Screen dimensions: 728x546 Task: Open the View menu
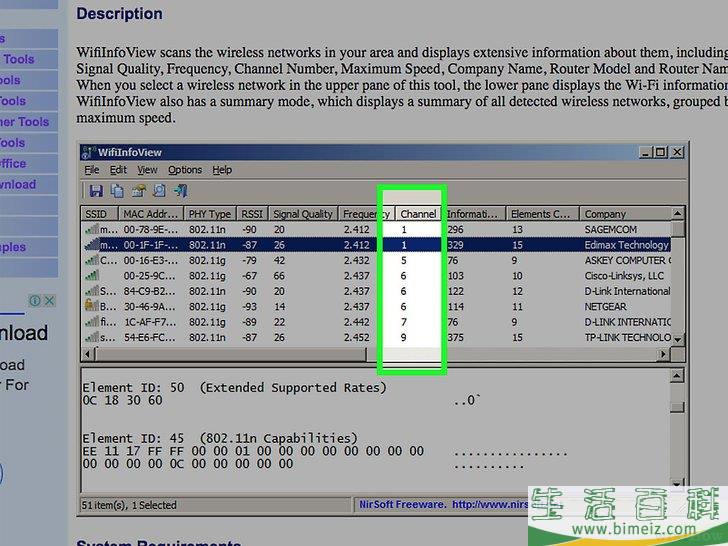147,170
